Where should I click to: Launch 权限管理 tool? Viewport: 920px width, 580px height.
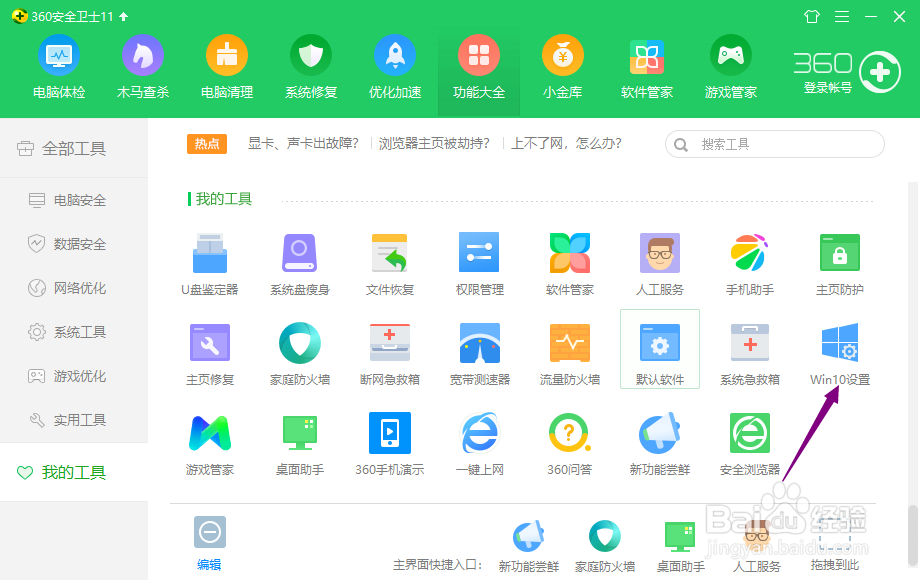[x=479, y=264]
